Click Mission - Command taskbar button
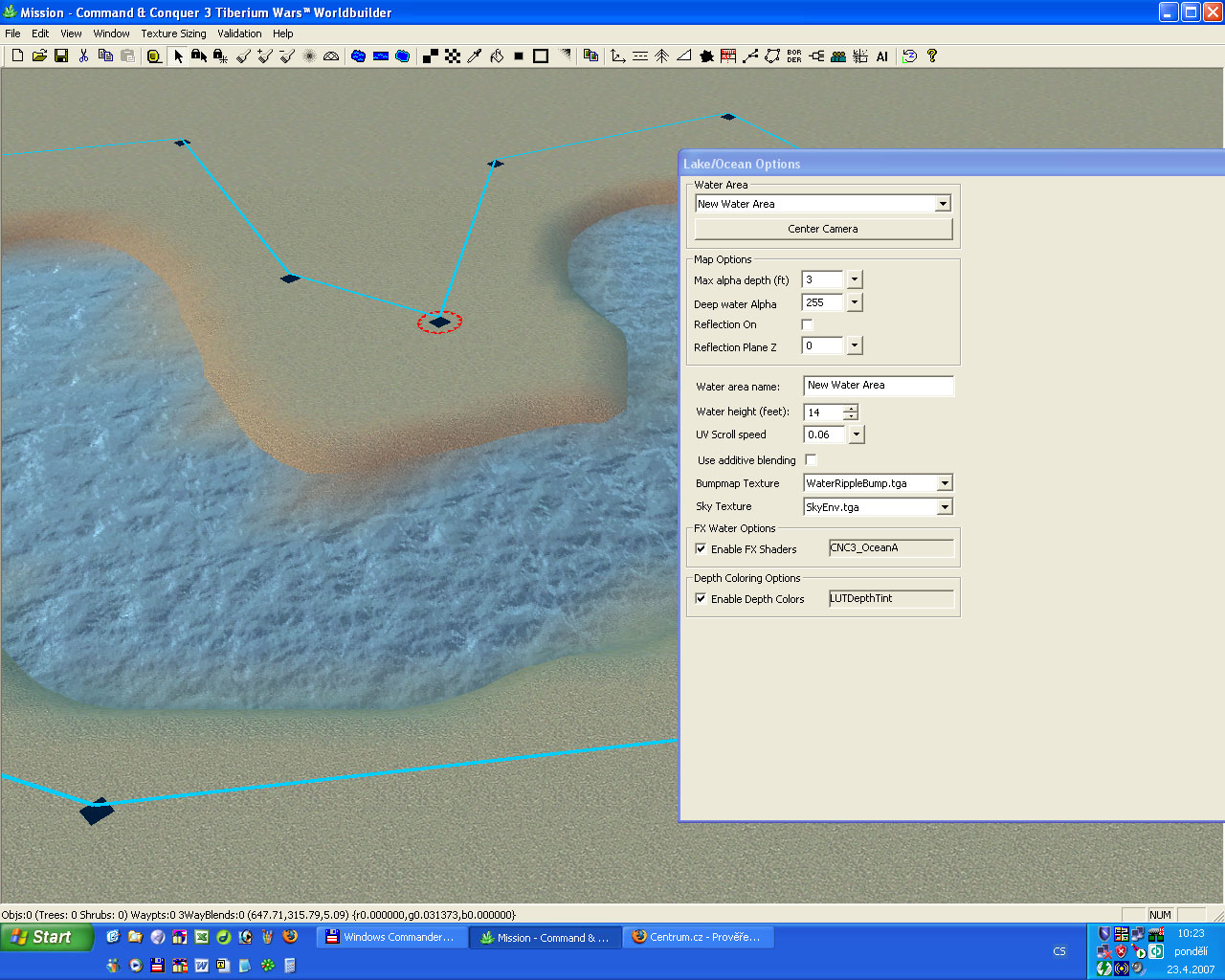Image resolution: width=1225 pixels, height=980 pixels. 545,938
